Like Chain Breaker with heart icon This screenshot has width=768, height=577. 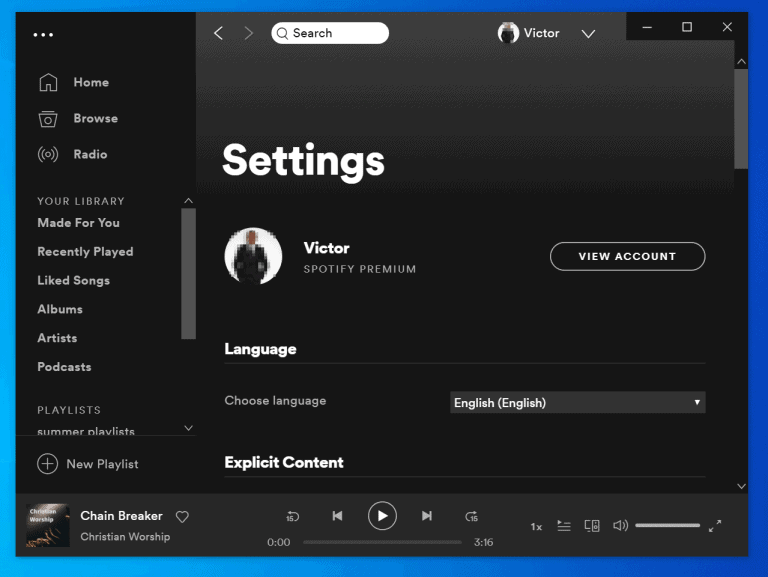[x=182, y=517]
